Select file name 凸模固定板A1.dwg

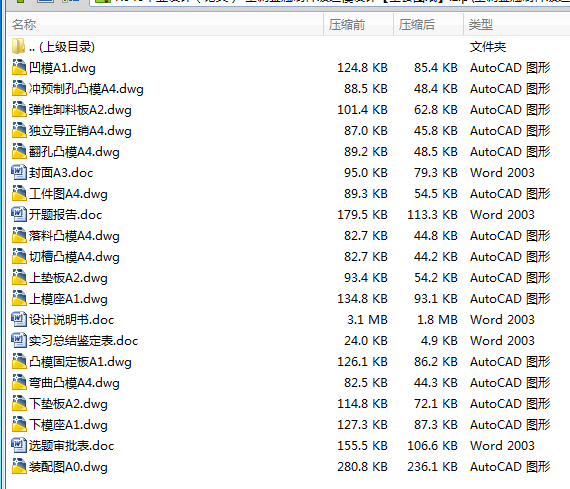tap(80, 362)
